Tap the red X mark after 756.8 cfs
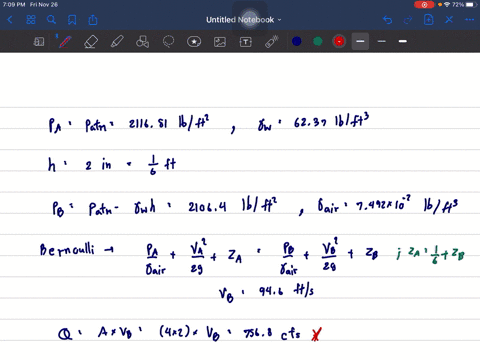The width and height of the screenshot is (480, 360). click(316, 334)
